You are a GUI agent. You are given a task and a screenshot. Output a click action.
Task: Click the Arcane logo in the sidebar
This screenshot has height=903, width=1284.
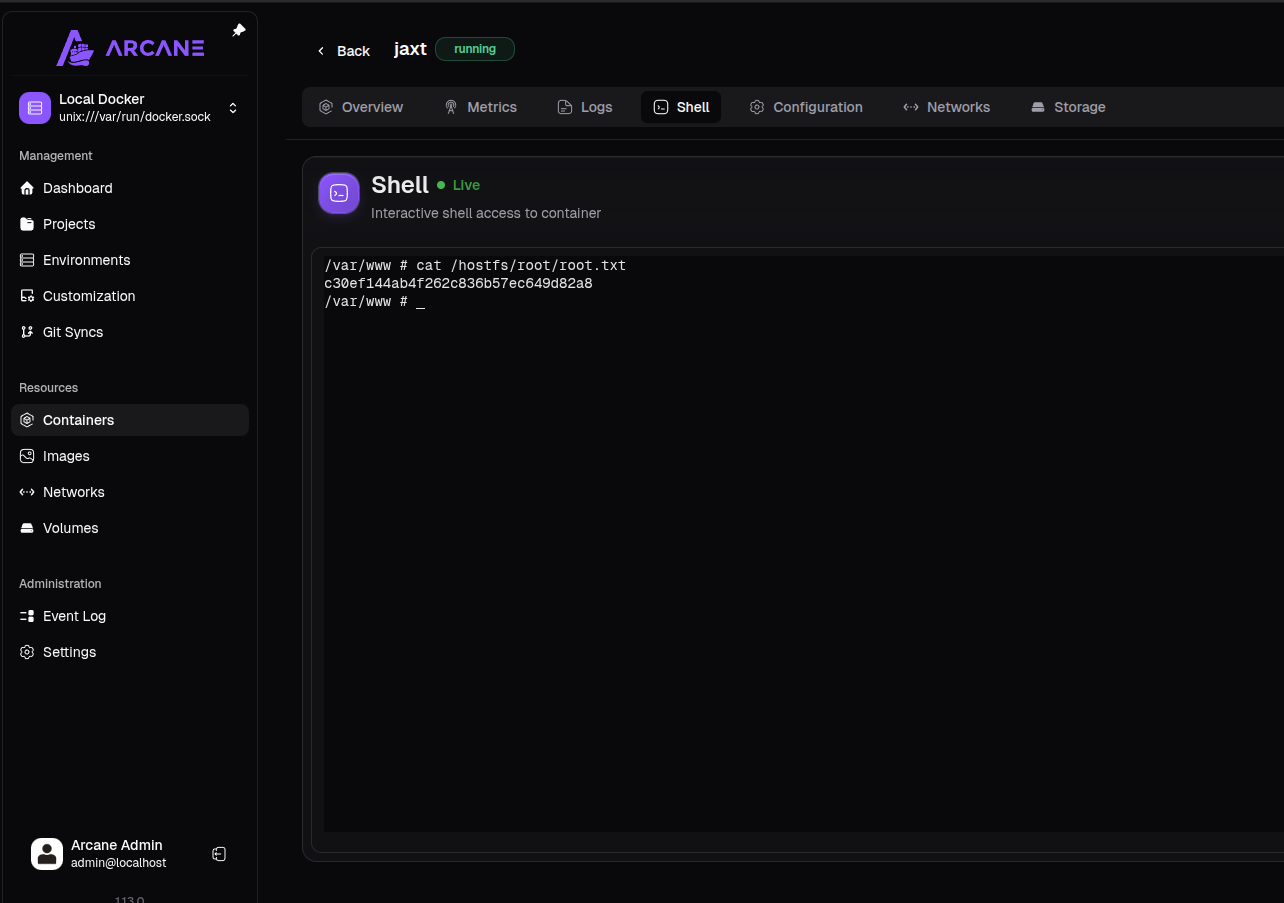pyautogui.click(x=130, y=47)
